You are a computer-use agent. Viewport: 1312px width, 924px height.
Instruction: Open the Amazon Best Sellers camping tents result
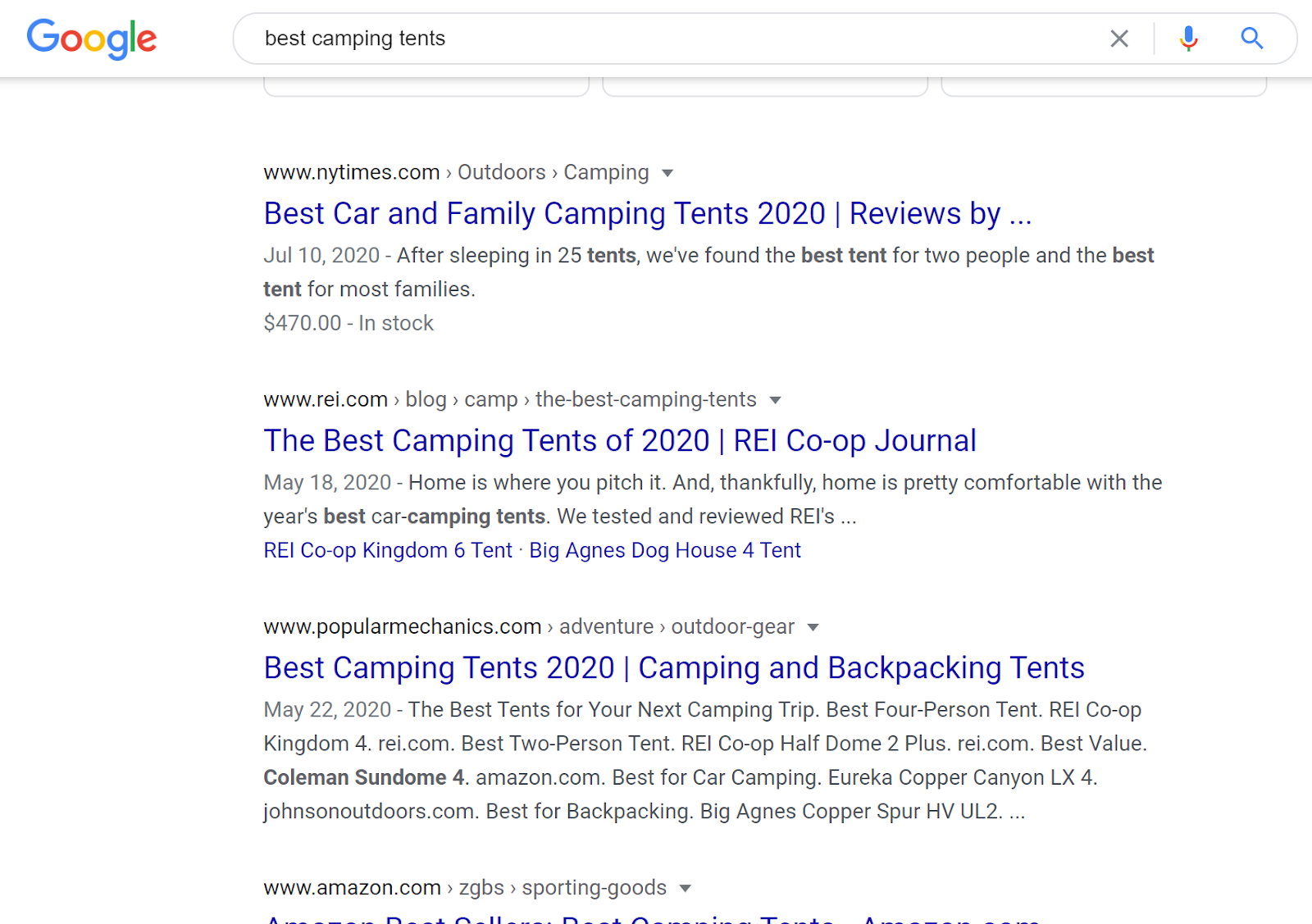coord(652,918)
